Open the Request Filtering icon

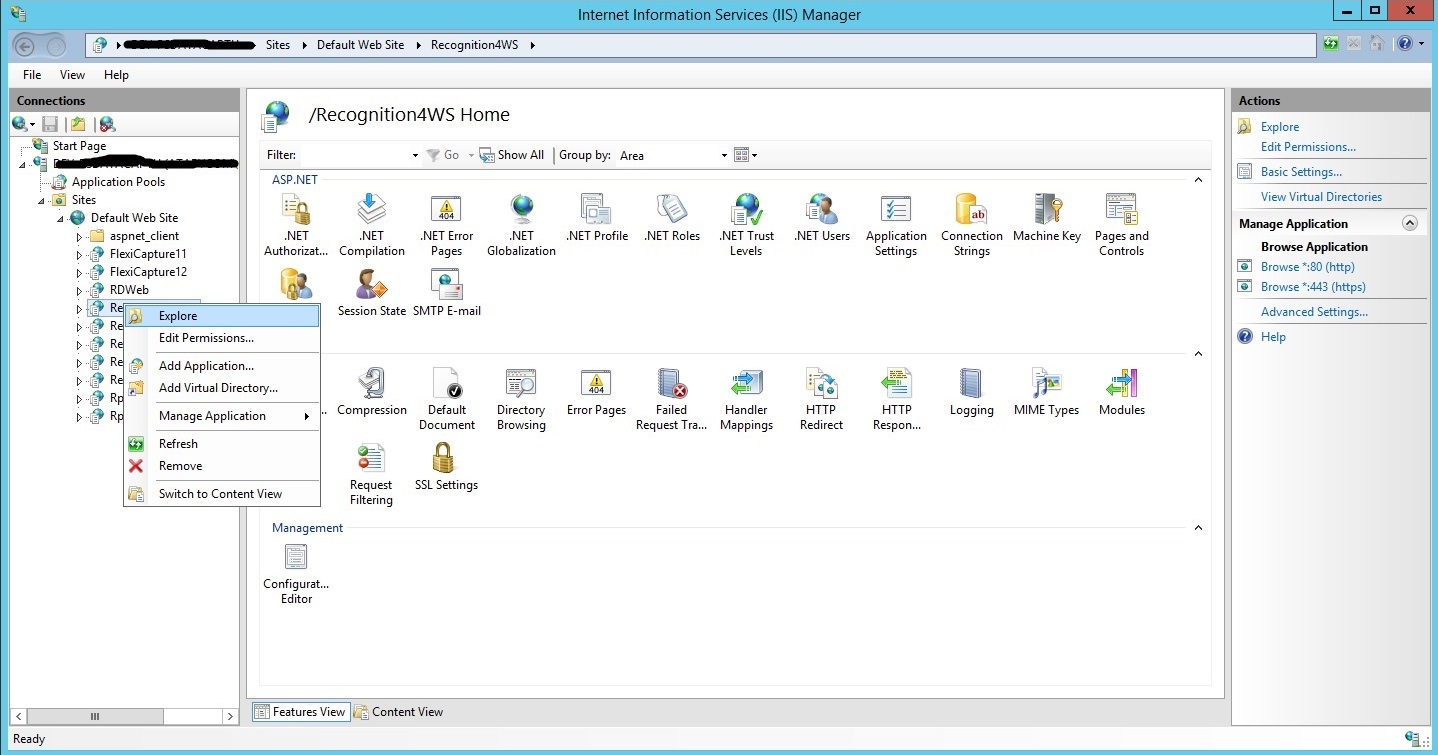[371, 474]
